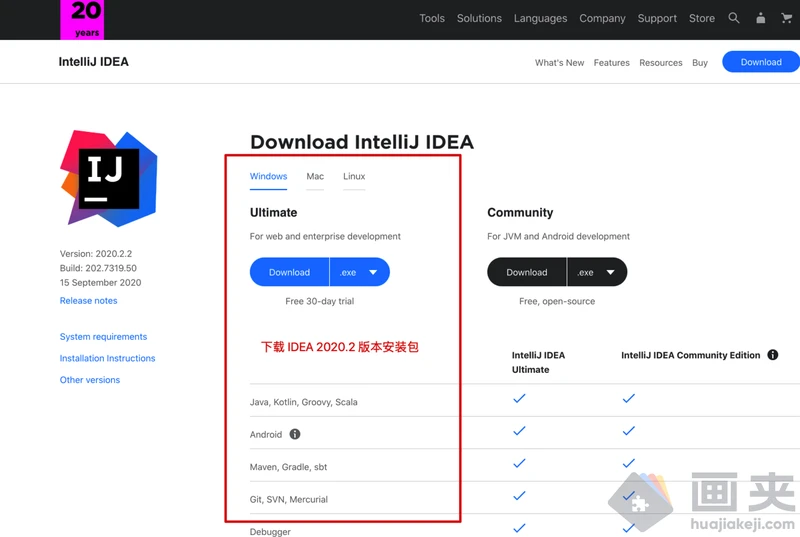The image size is (800, 537).
Task: Open the user account icon
Action: click(x=760, y=18)
